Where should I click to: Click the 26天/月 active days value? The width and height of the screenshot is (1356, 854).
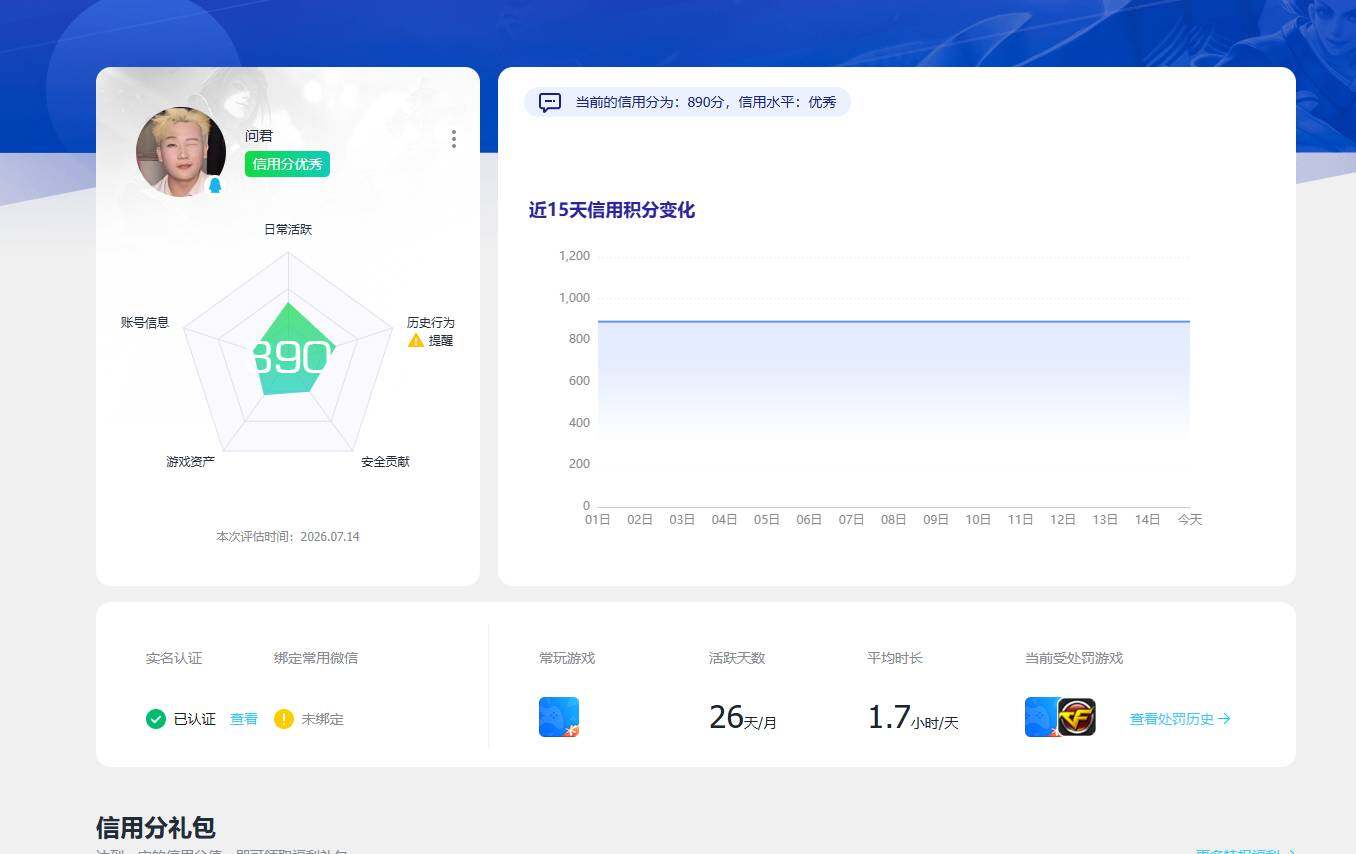[743, 718]
